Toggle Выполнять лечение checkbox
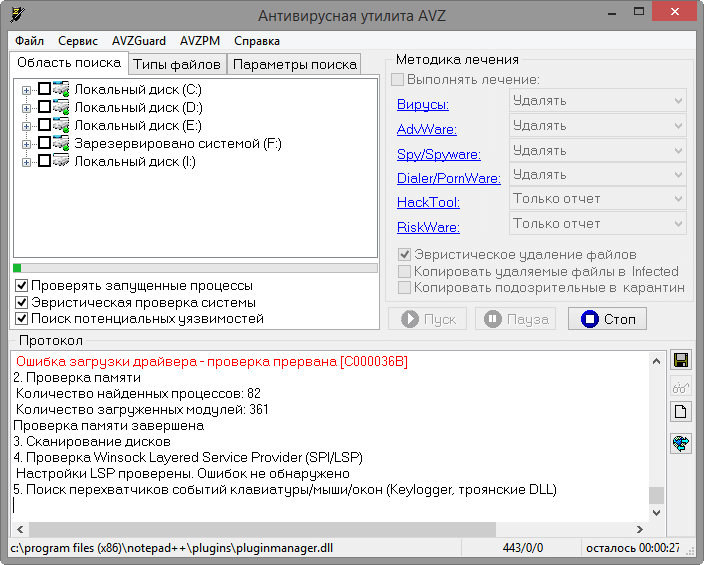Screen dimensions: 704x565 pos(397,79)
